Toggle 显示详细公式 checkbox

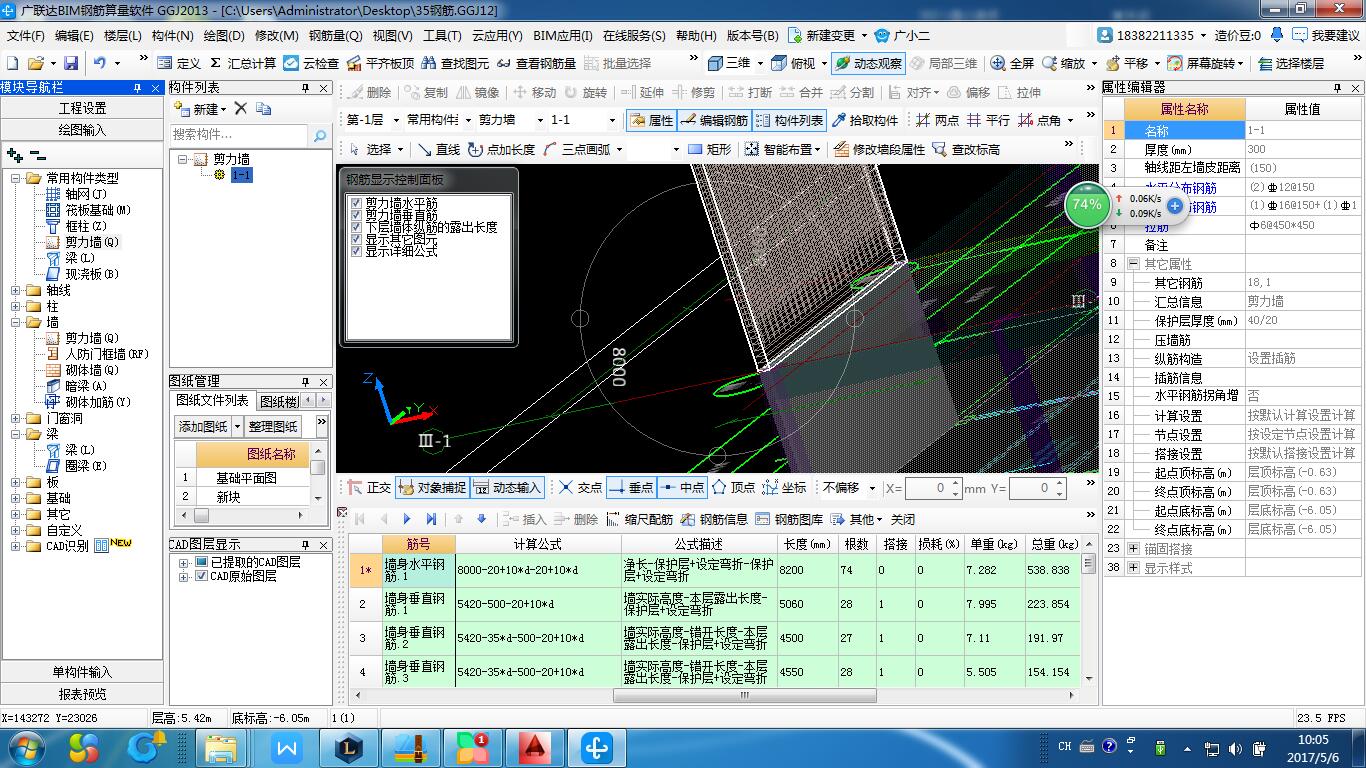click(356, 251)
